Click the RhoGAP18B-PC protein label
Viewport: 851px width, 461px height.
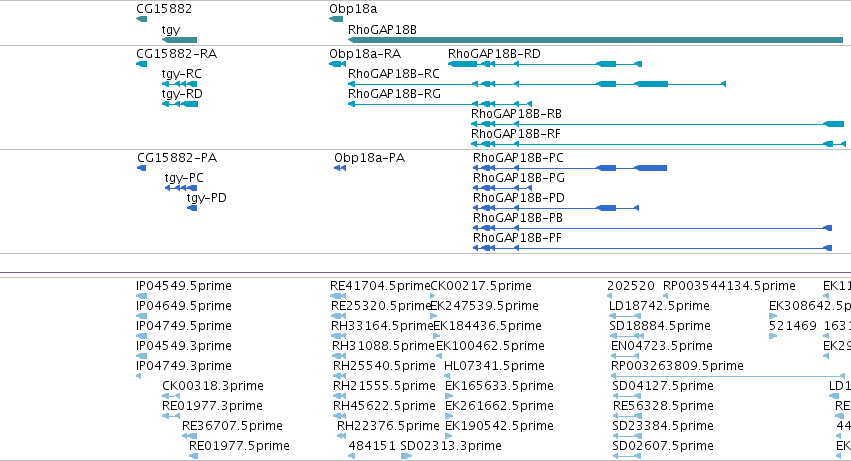tap(518, 158)
